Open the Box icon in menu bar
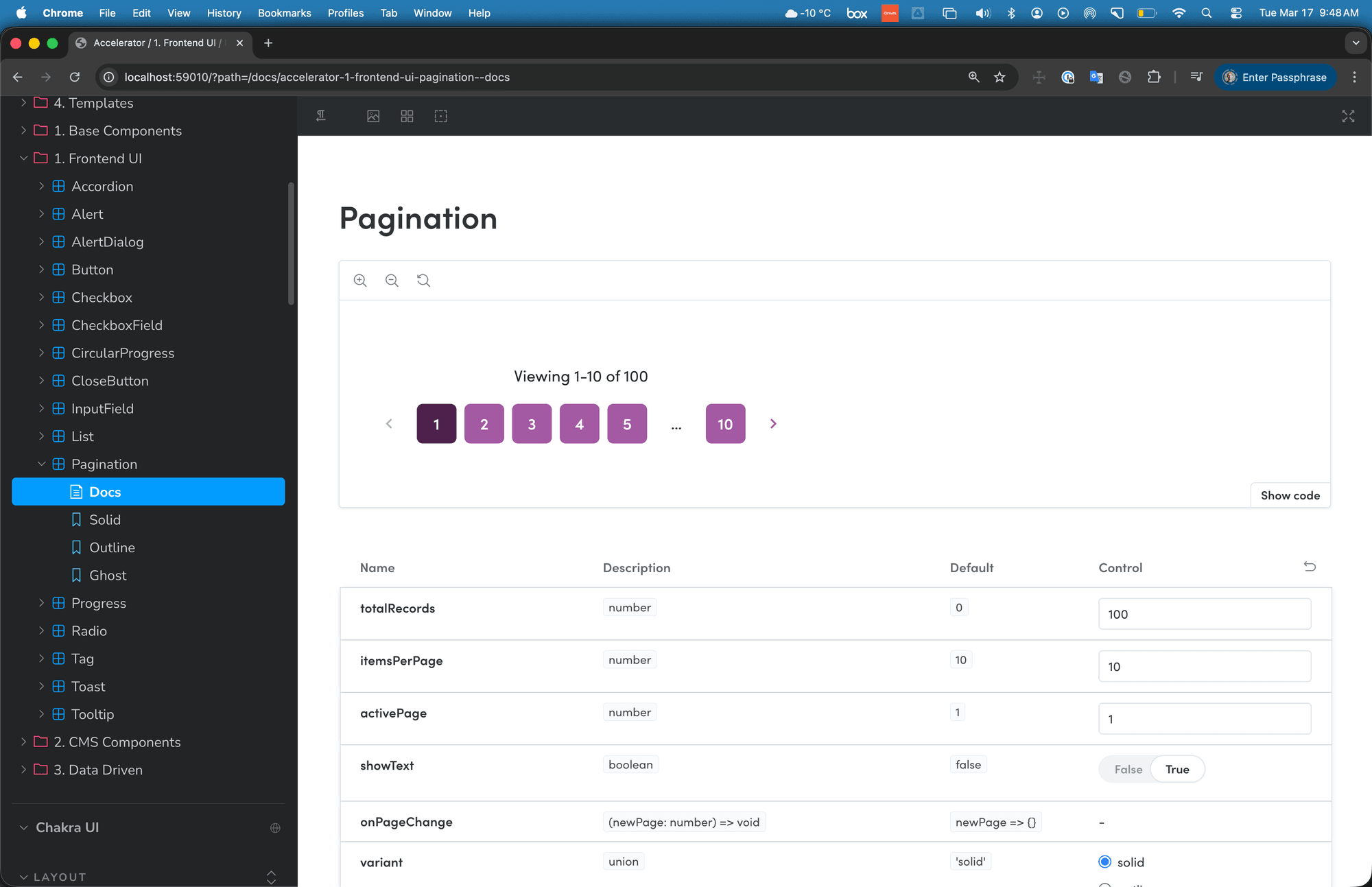The image size is (1372, 887). pyautogui.click(x=857, y=13)
